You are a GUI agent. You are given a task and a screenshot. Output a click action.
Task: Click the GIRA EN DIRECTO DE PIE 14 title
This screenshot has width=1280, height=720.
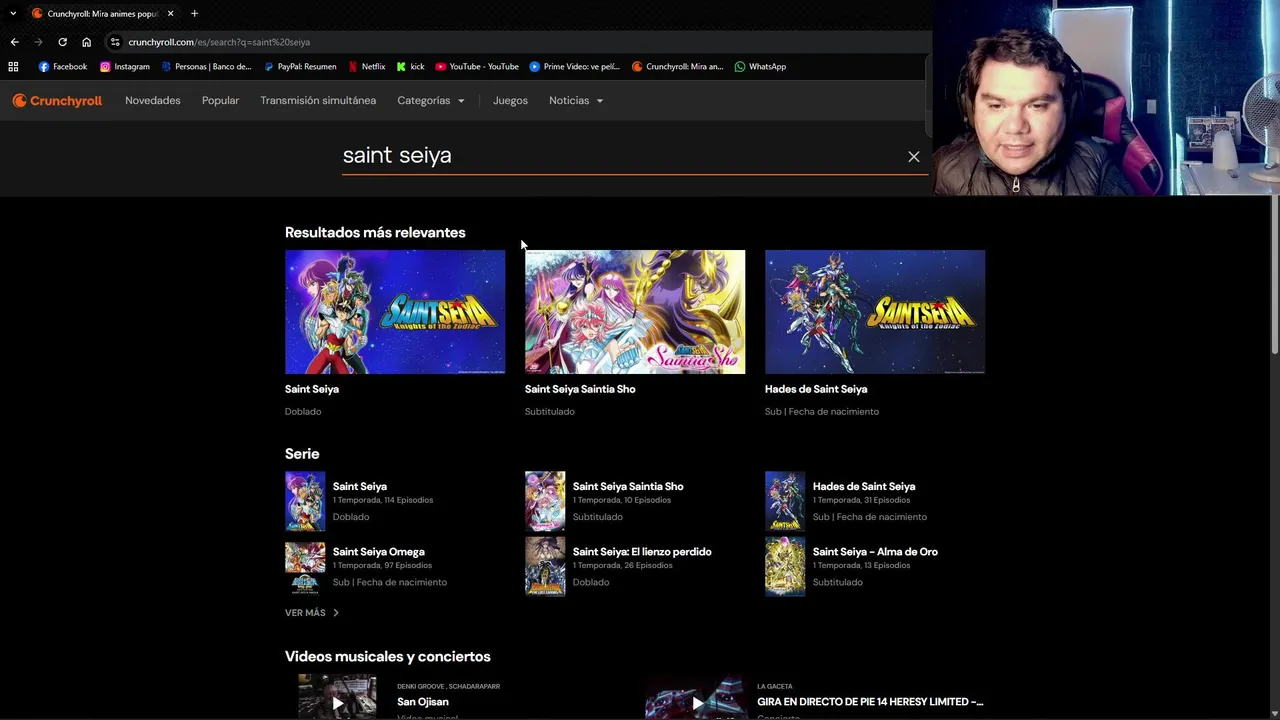pyautogui.click(x=870, y=702)
